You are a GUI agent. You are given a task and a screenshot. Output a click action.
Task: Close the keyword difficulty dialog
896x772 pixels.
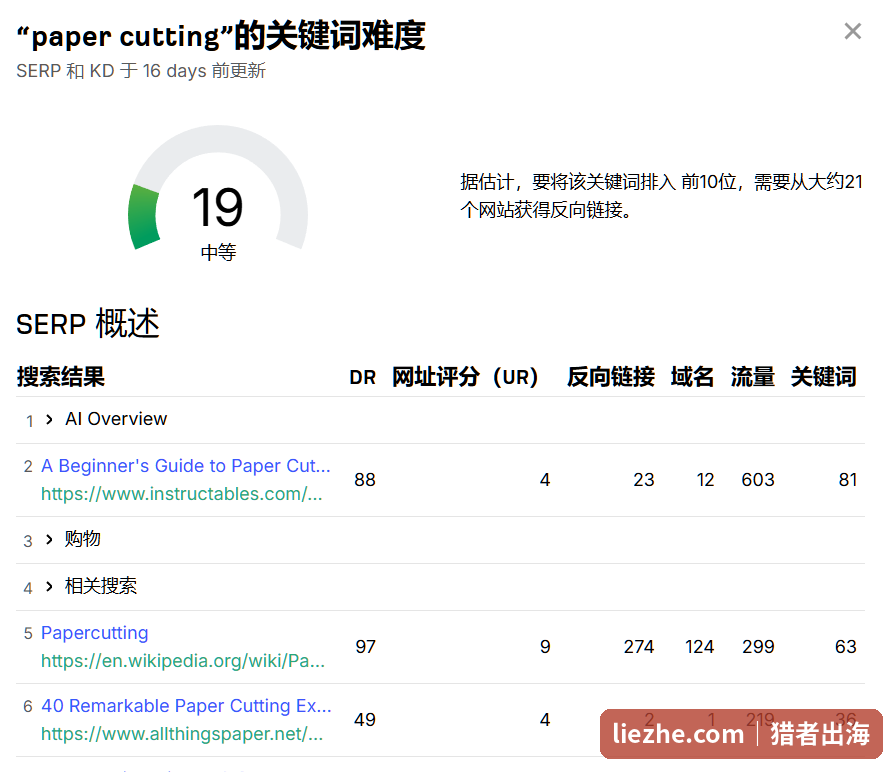click(x=853, y=31)
